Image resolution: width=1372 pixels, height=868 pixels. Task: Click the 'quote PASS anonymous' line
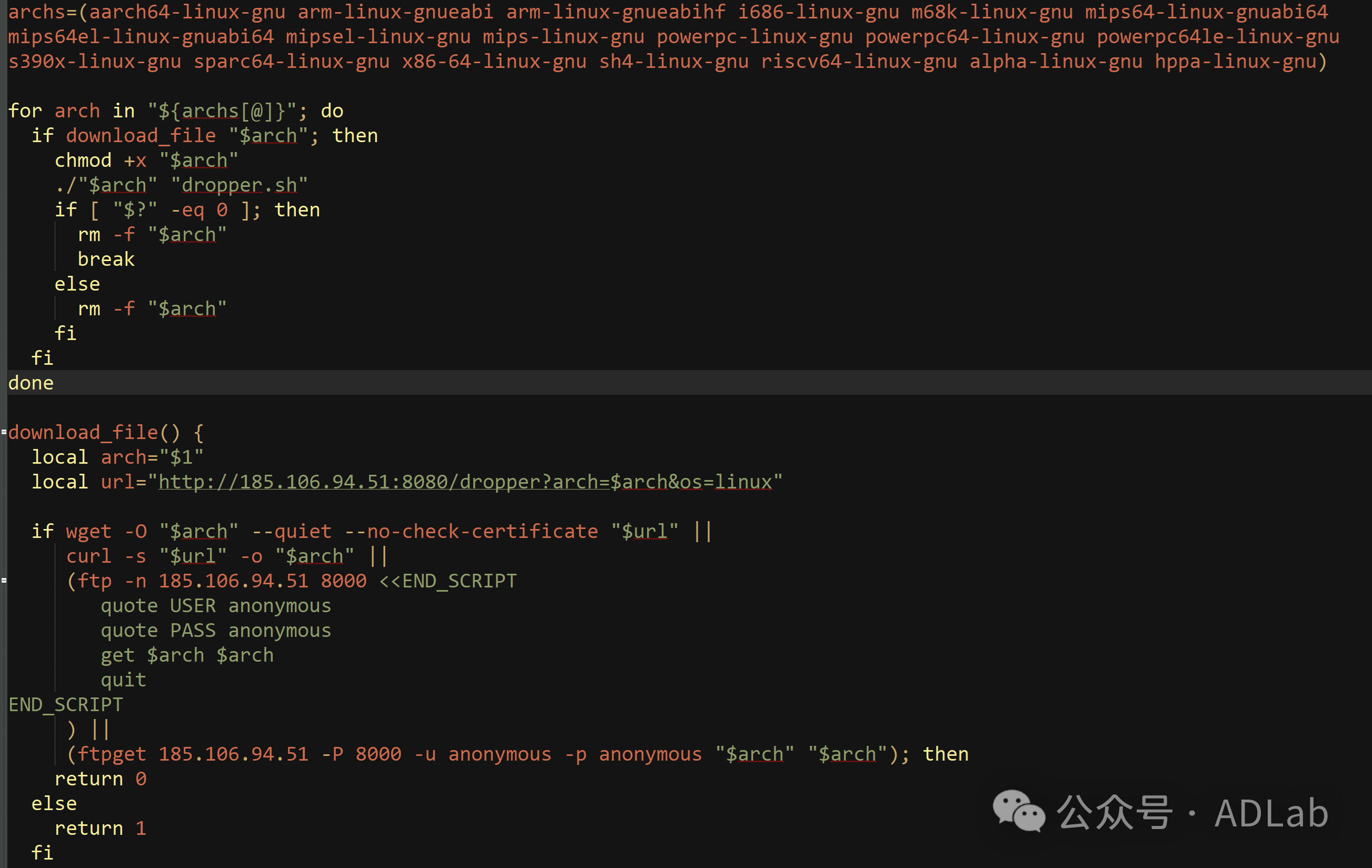pyautogui.click(x=215, y=631)
